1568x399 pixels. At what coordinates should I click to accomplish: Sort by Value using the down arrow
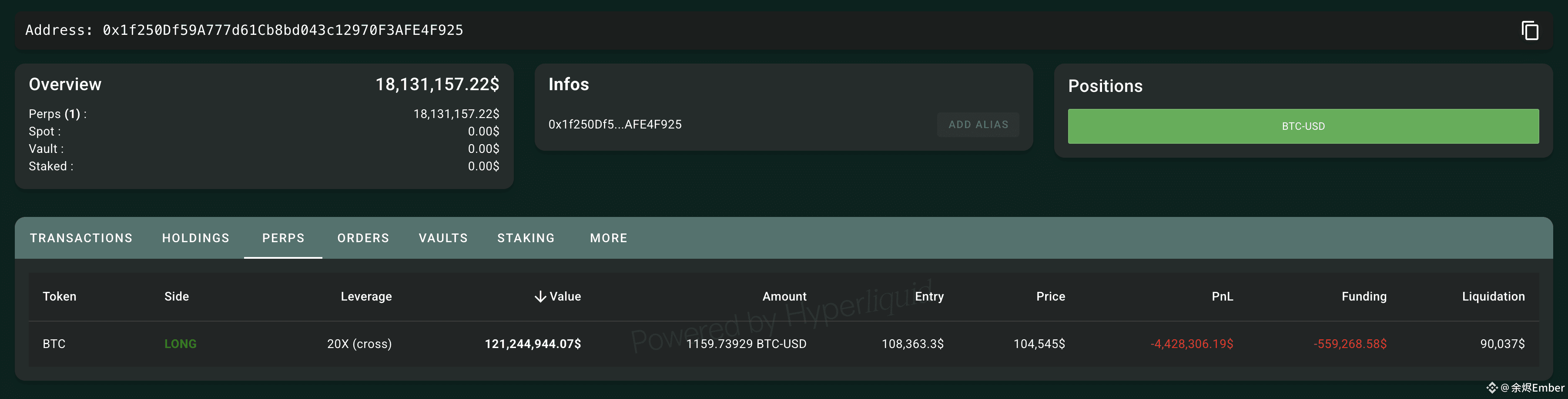point(540,297)
